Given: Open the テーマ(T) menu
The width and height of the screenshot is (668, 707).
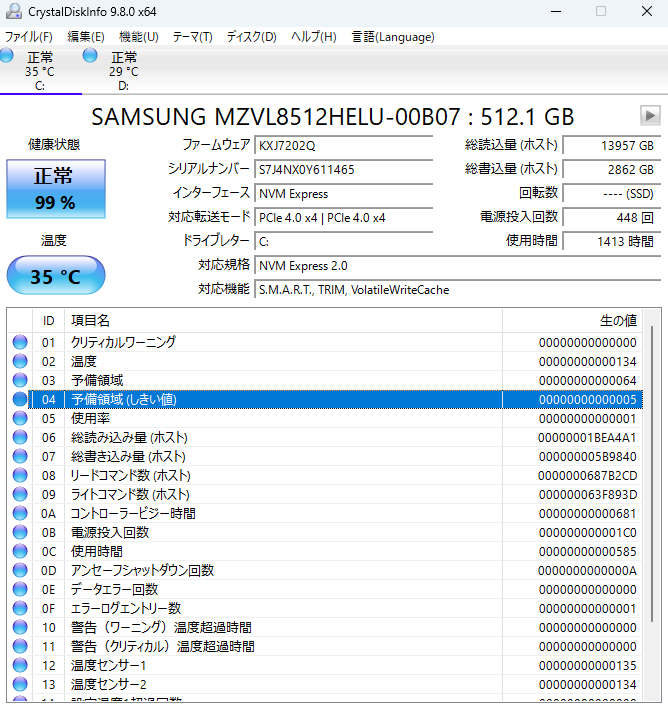Looking at the screenshot, I should pyautogui.click(x=192, y=37).
